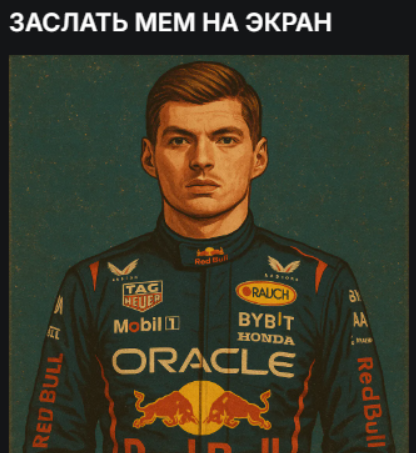Click the yellow Rauch oval logo
The width and height of the screenshot is (416, 453).
pos(266,293)
